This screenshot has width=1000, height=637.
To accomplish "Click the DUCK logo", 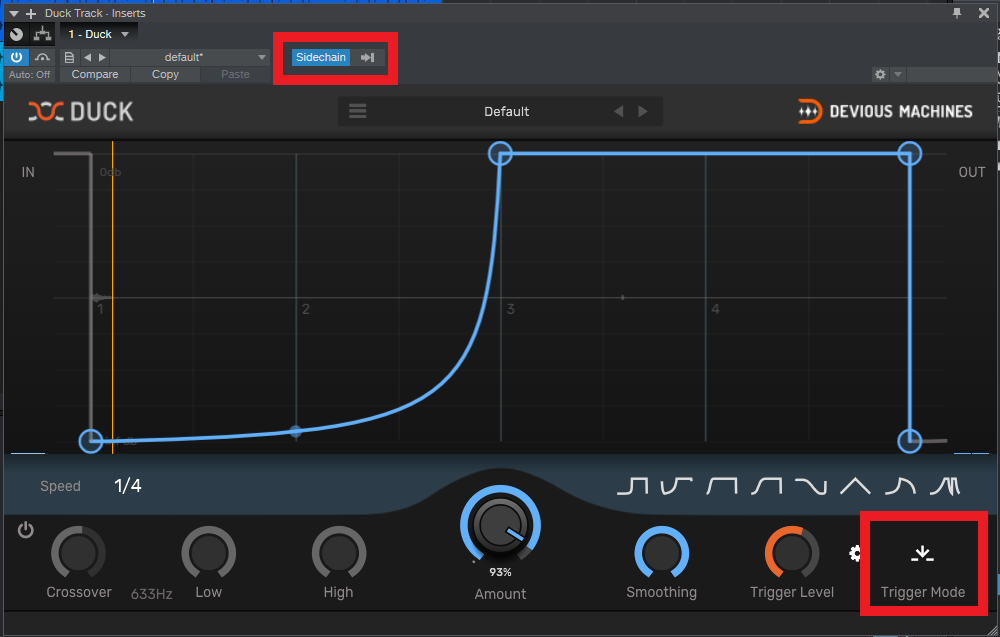I will point(81,112).
